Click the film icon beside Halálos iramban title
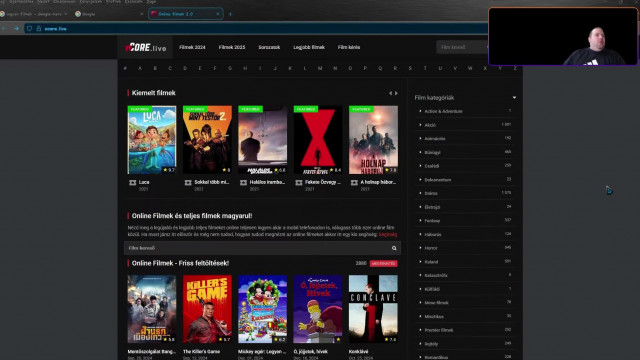The image size is (640, 360). pos(244,182)
